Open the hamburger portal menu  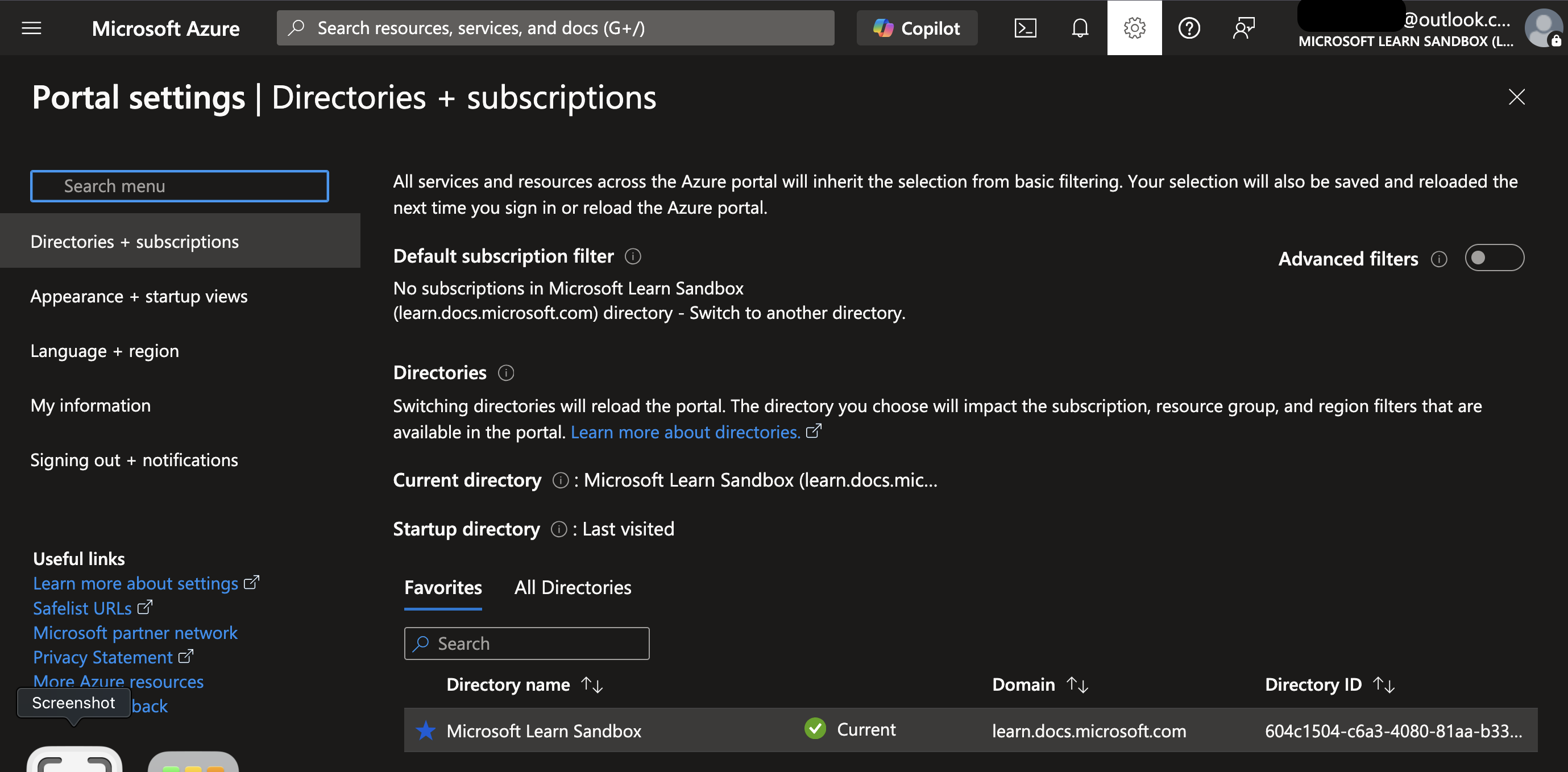(x=32, y=28)
